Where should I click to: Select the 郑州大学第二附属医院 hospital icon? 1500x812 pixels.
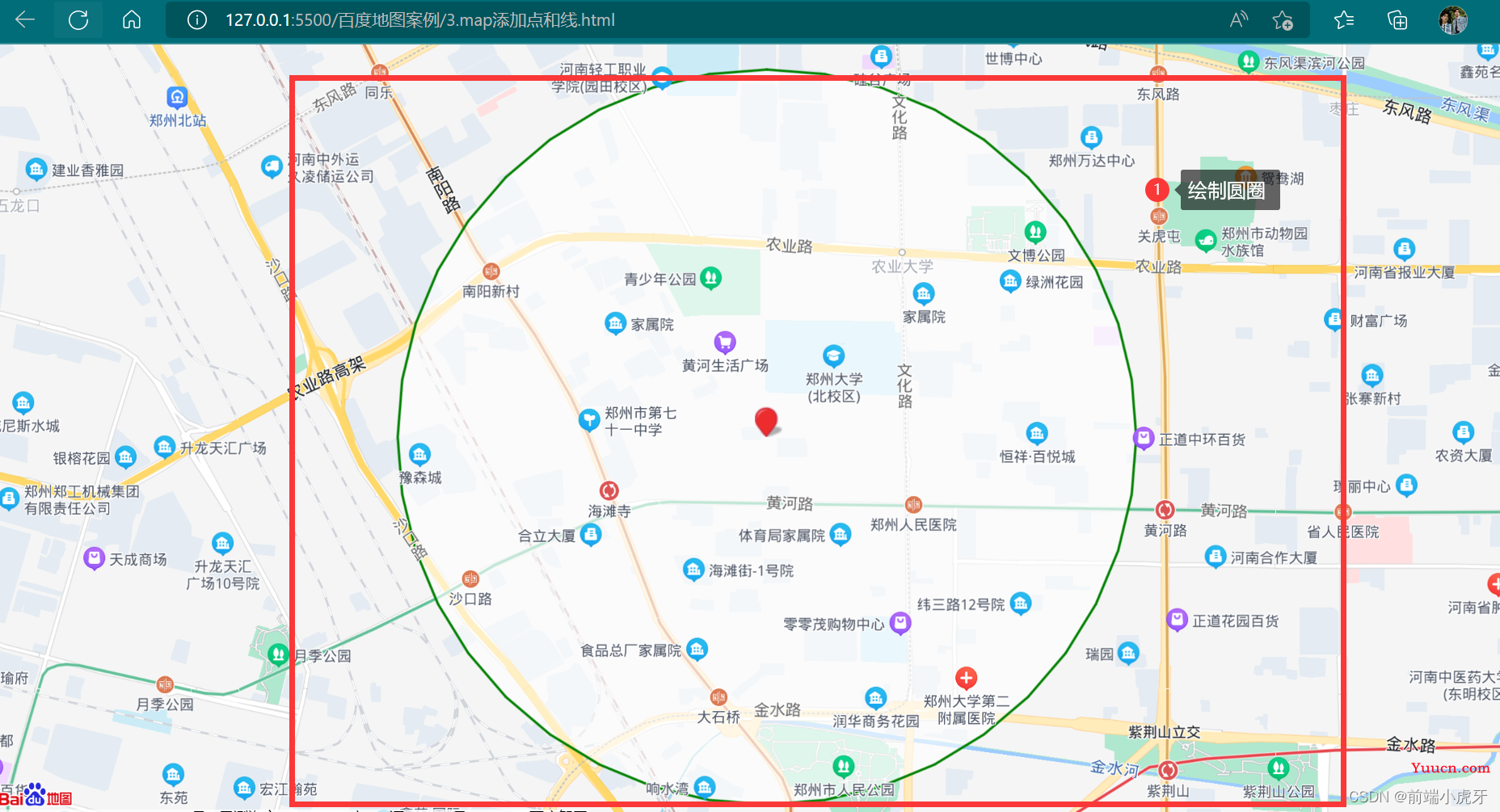966,678
